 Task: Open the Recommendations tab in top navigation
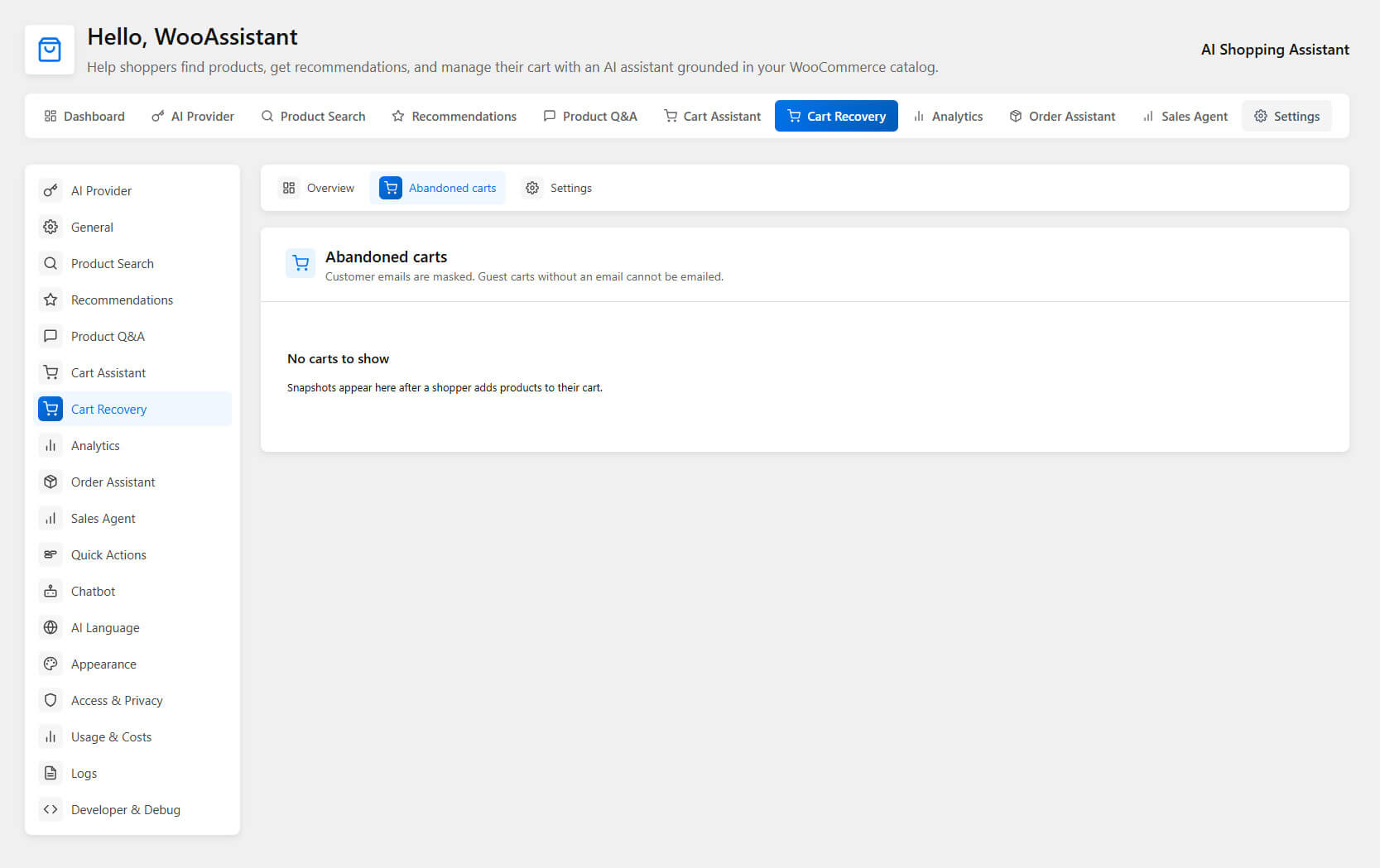(454, 116)
